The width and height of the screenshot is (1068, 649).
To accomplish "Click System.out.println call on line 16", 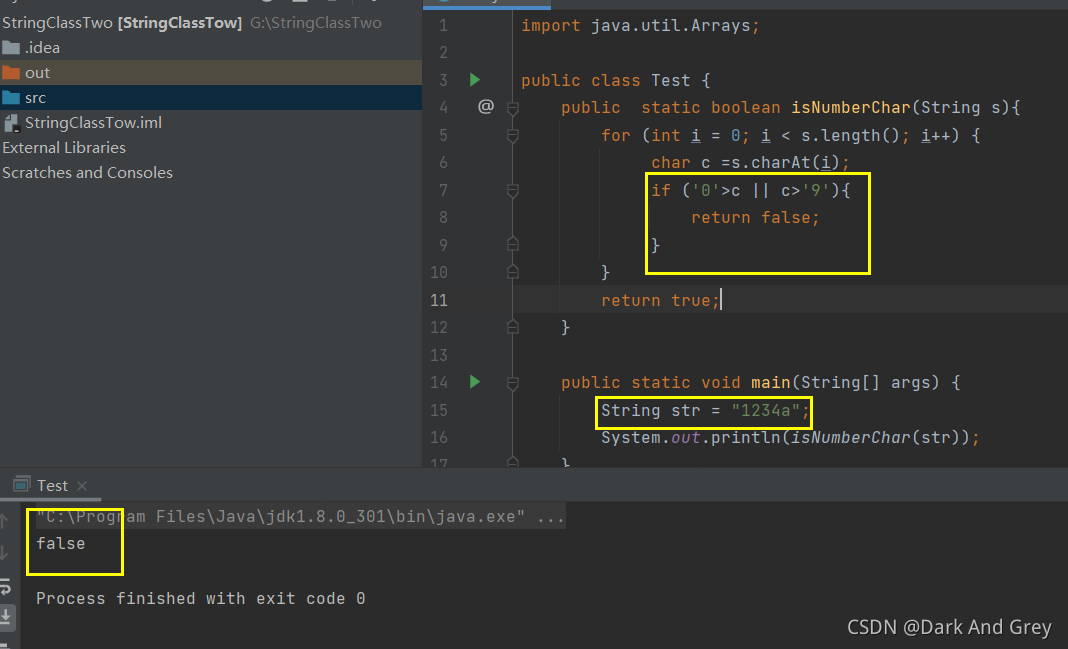I will tap(790, 438).
